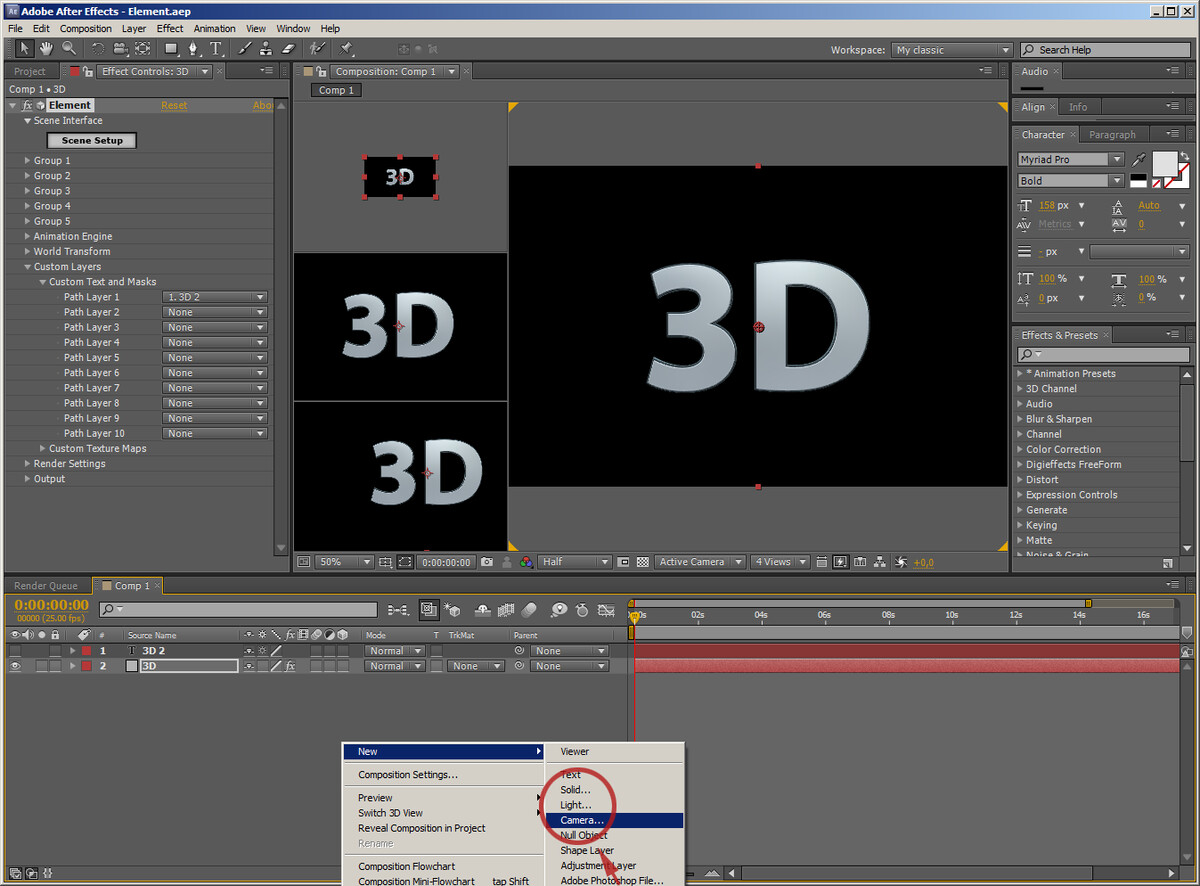Viewport: 1200px width, 886px height.
Task: Click the text fill color swatch
Action: [1164, 162]
